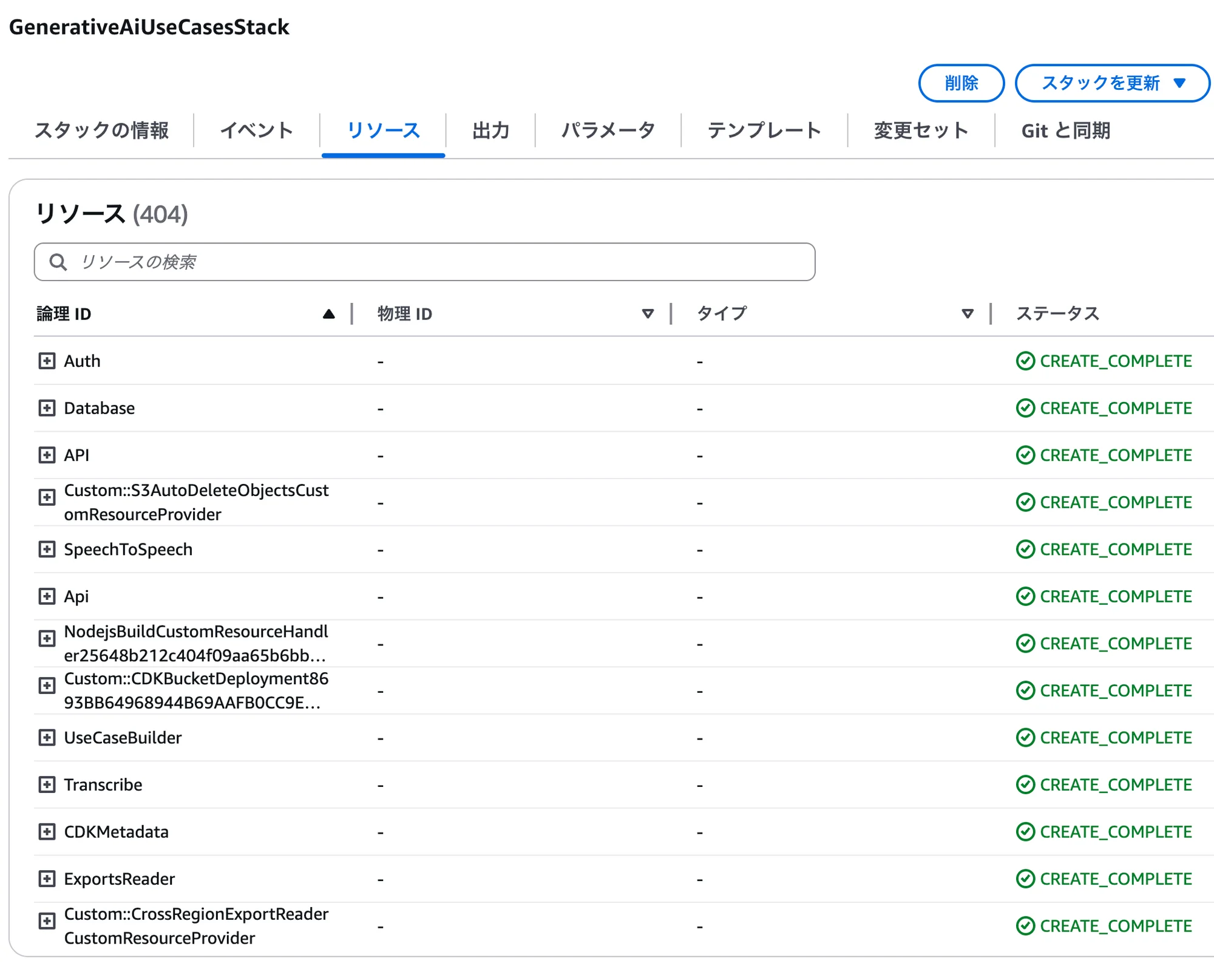Open the 出力 tab
1214x980 pixels.
(490, 131)
